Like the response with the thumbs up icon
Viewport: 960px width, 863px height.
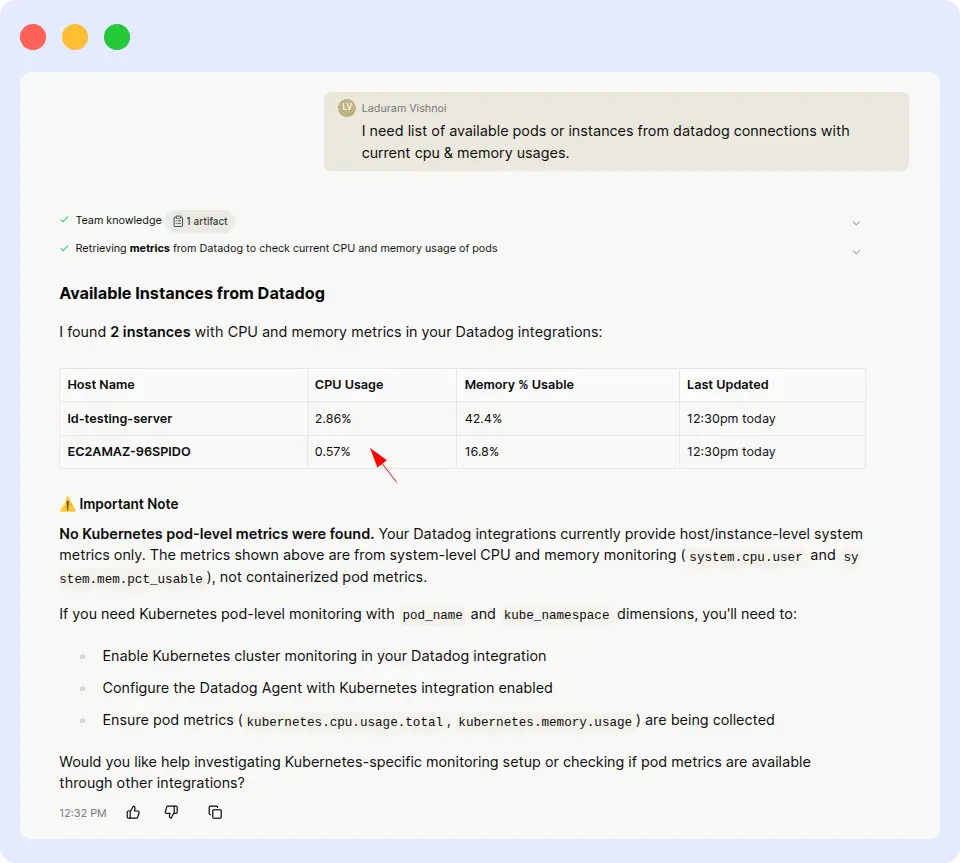coord(133,812)
